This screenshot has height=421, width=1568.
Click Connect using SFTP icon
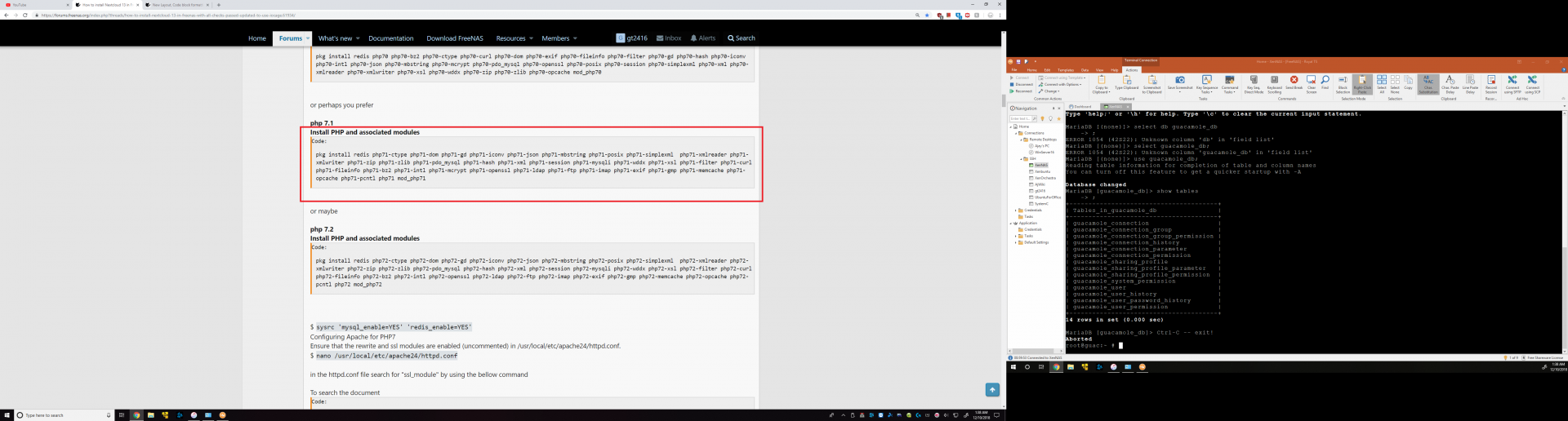(x=1512, y=80)
